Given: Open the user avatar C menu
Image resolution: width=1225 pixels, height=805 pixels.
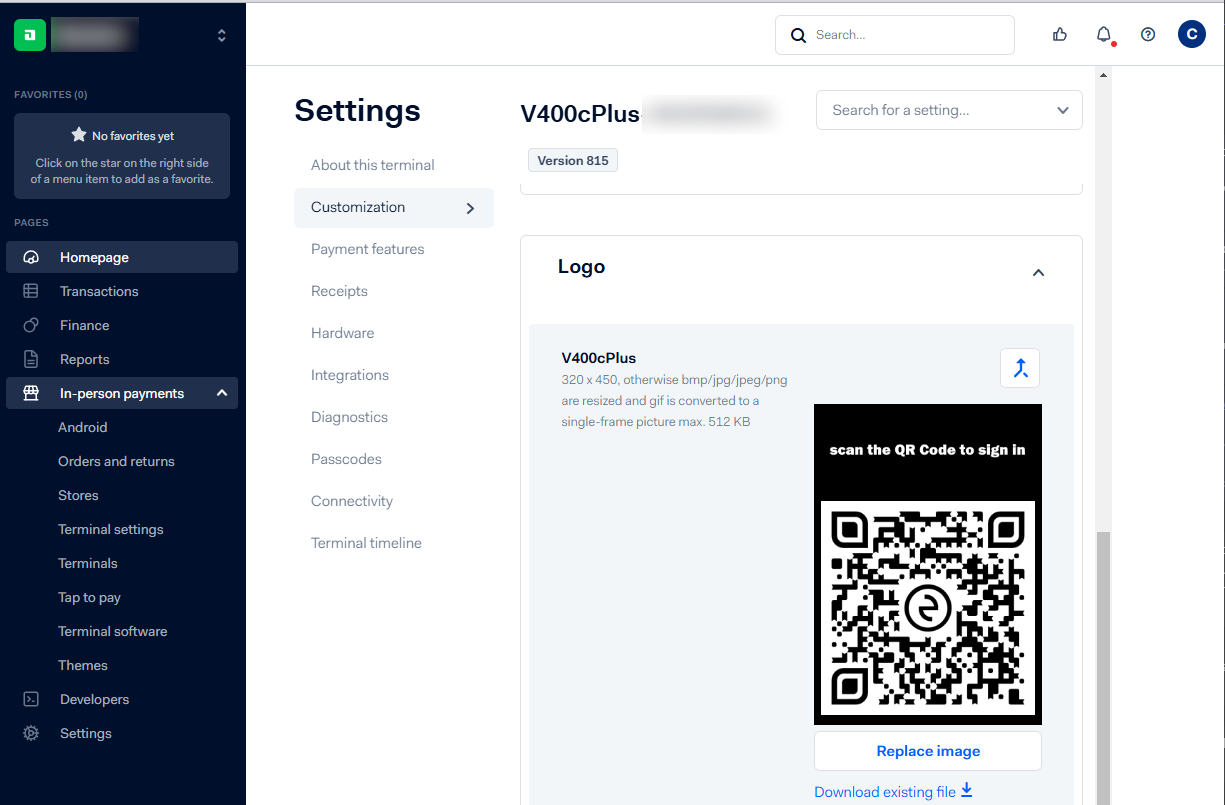Looking at the screenshot, I should (1192, 35).
